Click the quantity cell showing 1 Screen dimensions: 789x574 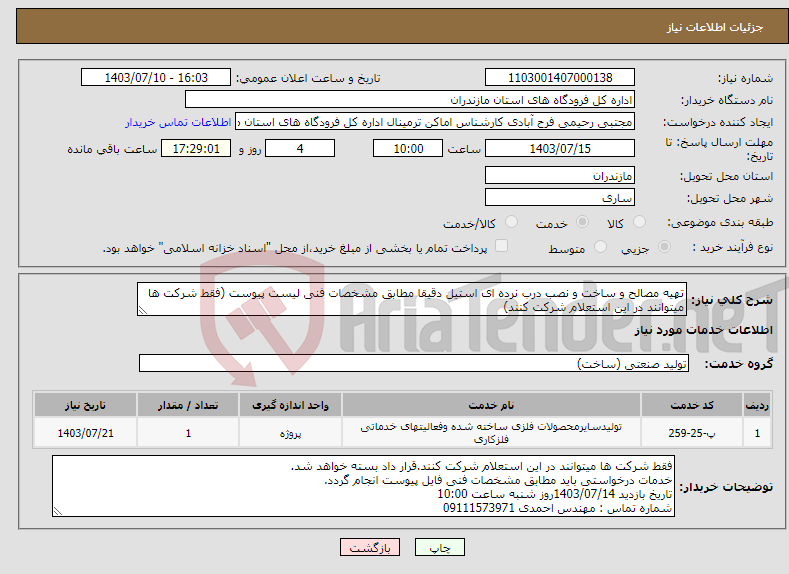(x=188, y=433)
